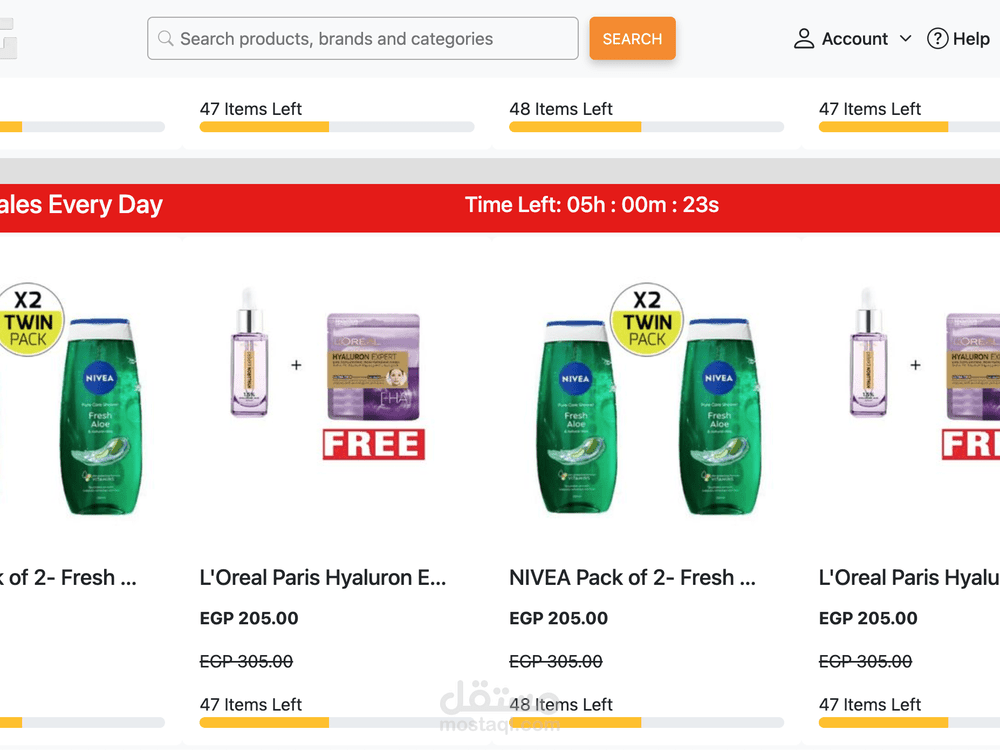Click the L'Oreal Hyaluron Expert mask pack image

point(374,366)
